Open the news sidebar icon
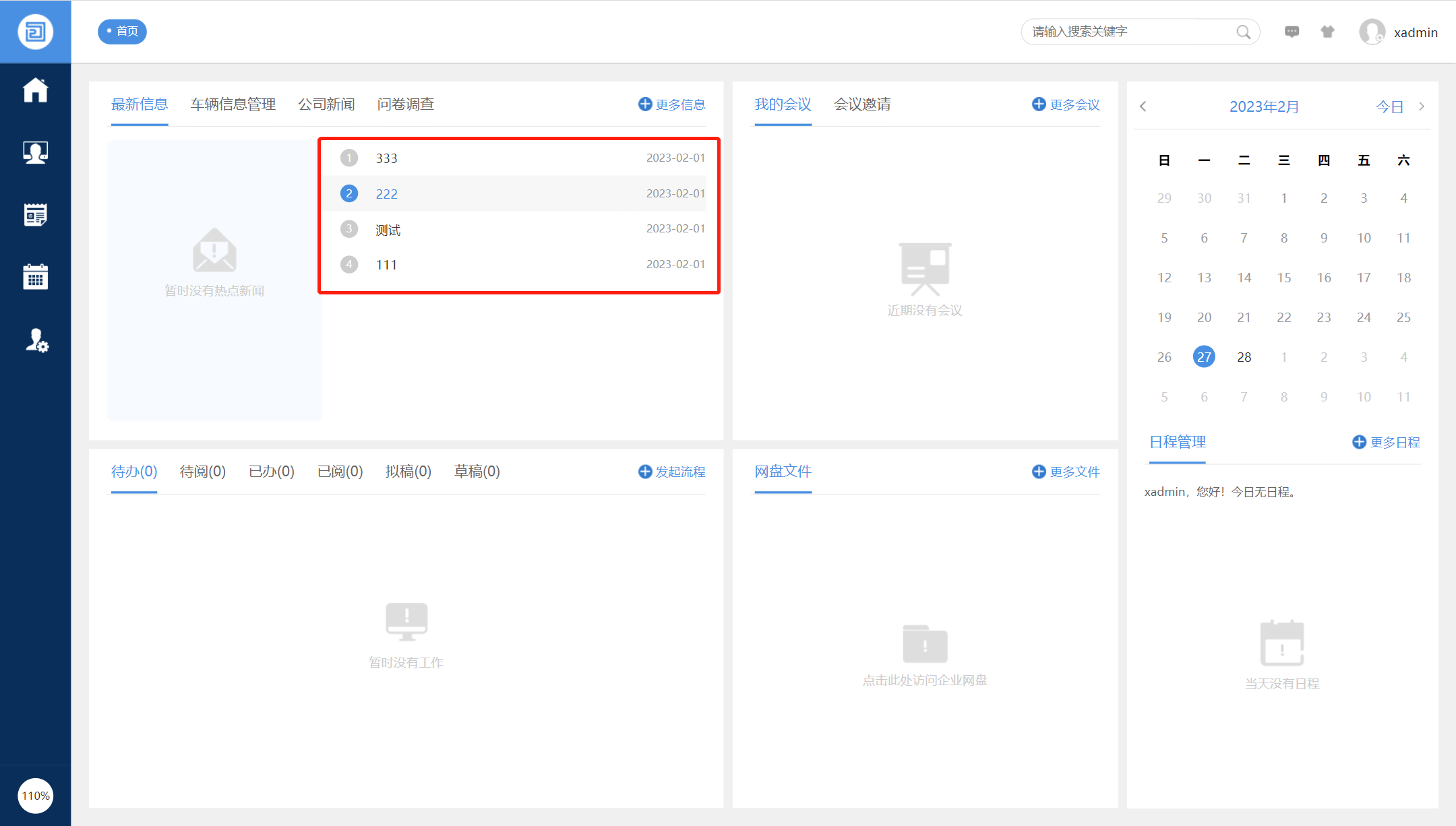Screen dimensions: 1456x826 (35, 215)
